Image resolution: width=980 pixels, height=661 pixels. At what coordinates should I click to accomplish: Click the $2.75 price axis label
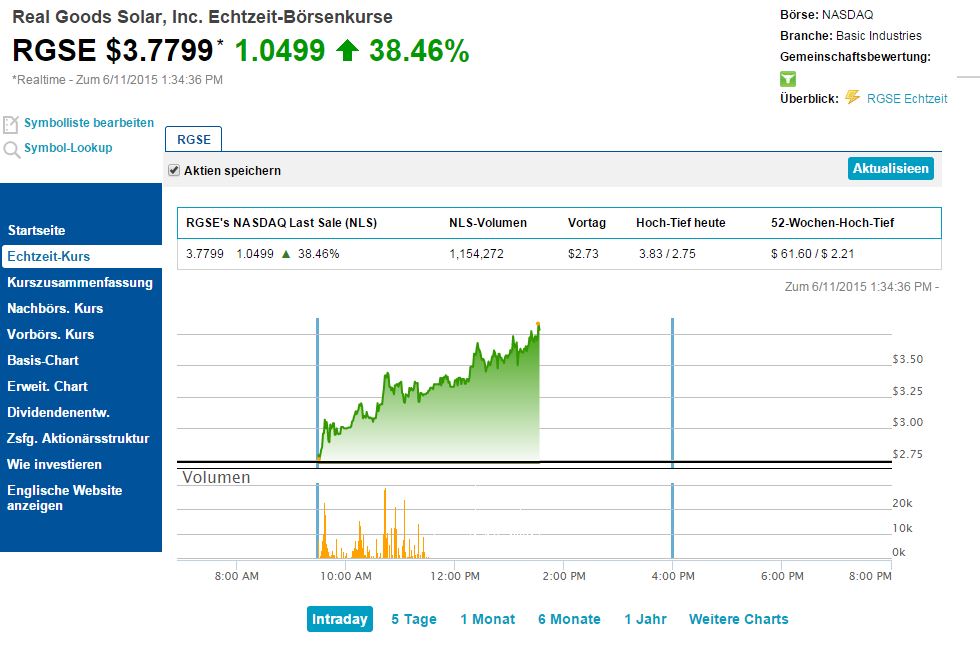click(x=908, y=454)
